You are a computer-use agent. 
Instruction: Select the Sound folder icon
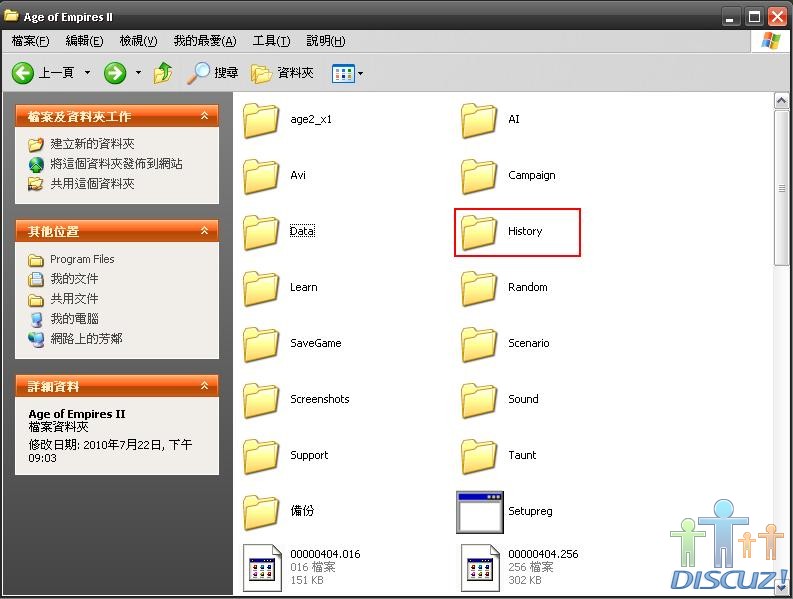point(479,401)
